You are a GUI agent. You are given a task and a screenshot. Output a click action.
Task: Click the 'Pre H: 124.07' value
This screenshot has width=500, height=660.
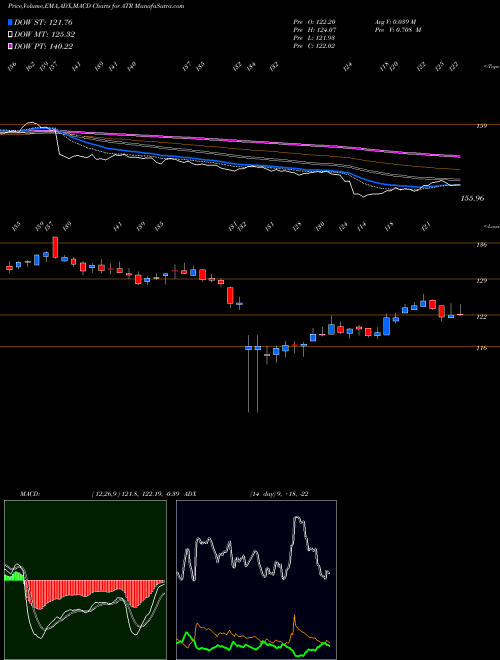pyautogui.click(x=314, y=30)
